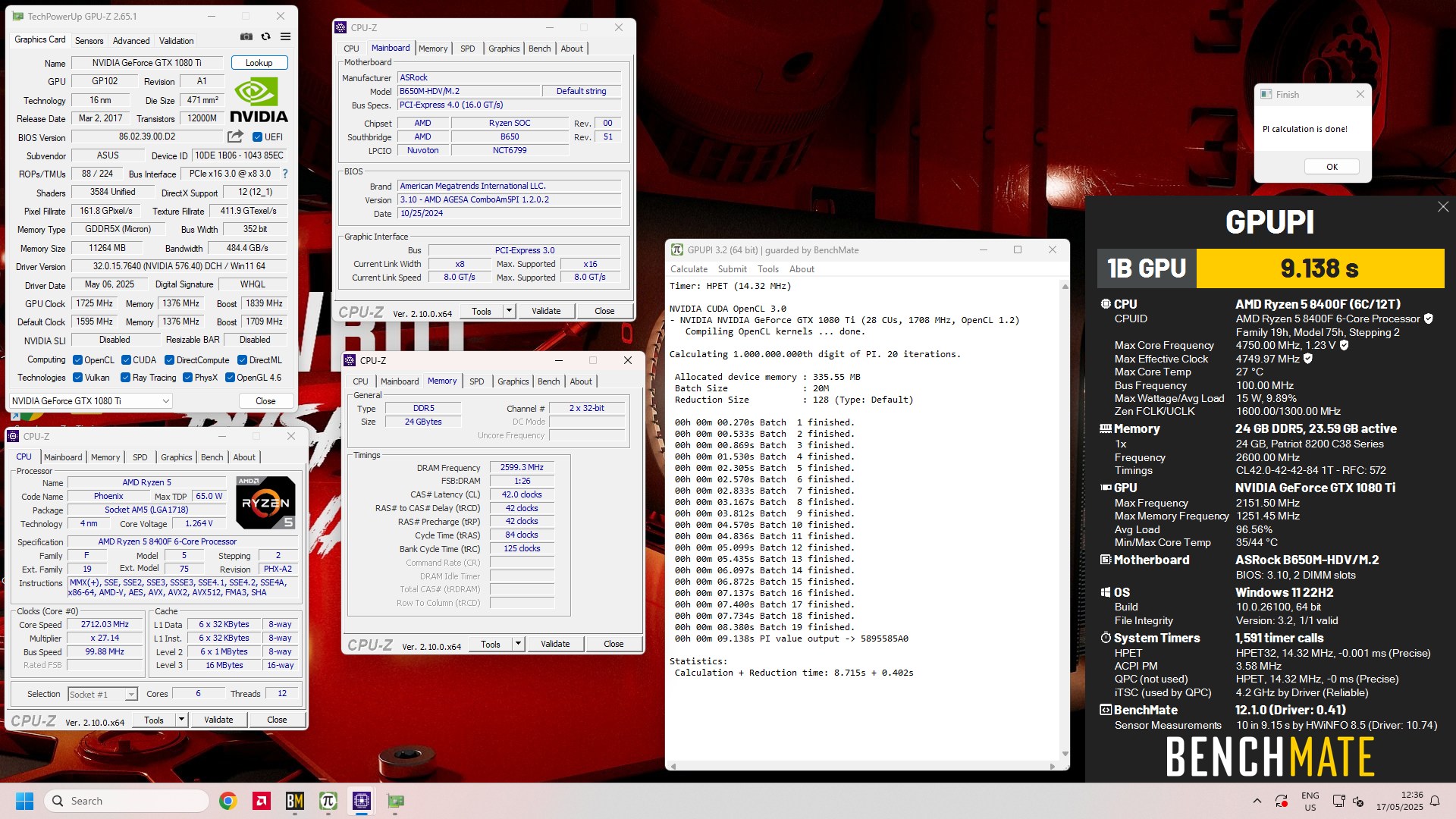The image size is (1456, 819).
Task: Open the bus interface question mark help
Action: tap(285, 174)
